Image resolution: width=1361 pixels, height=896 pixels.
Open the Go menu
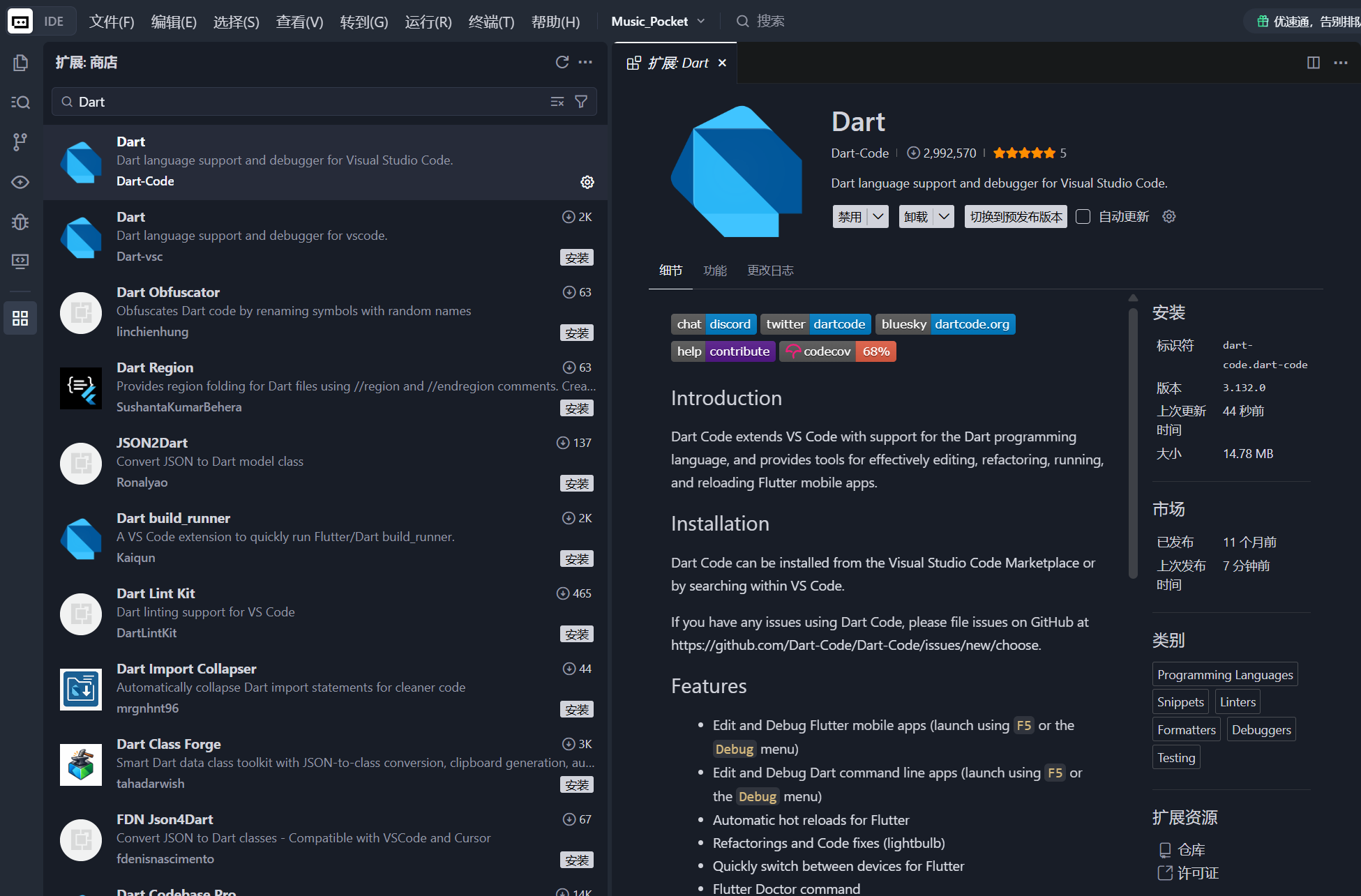(x=364, y=22)
